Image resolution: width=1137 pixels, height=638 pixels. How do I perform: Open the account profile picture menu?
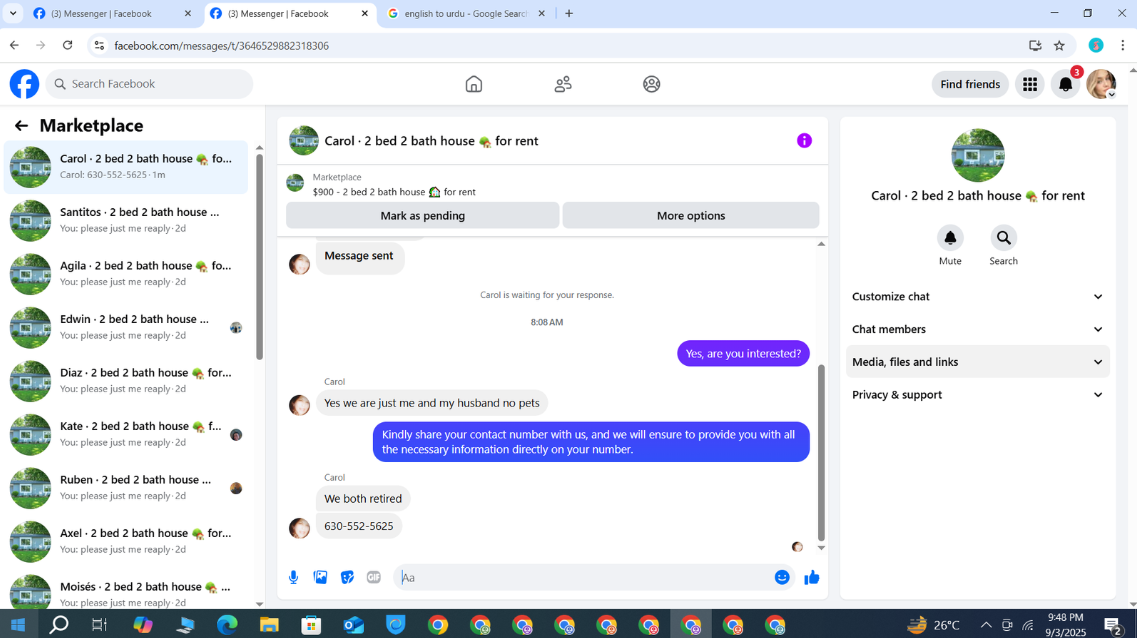point(1101,84)
